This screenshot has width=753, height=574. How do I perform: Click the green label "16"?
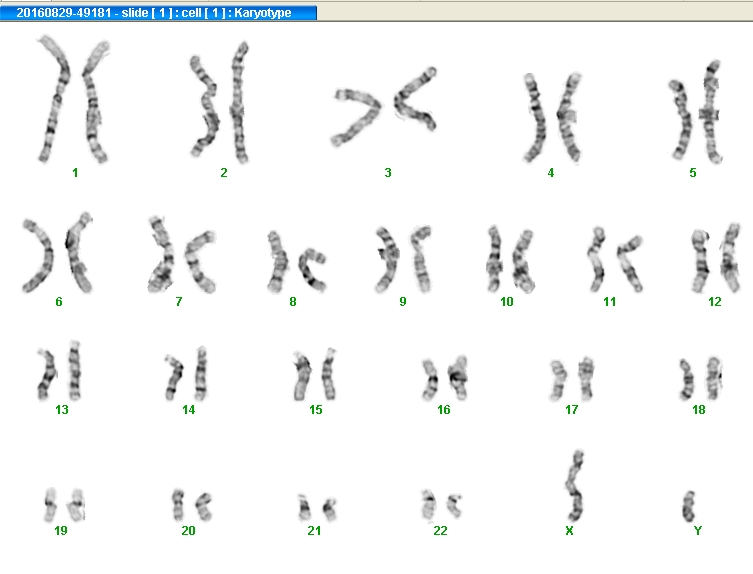coord(444,410)
